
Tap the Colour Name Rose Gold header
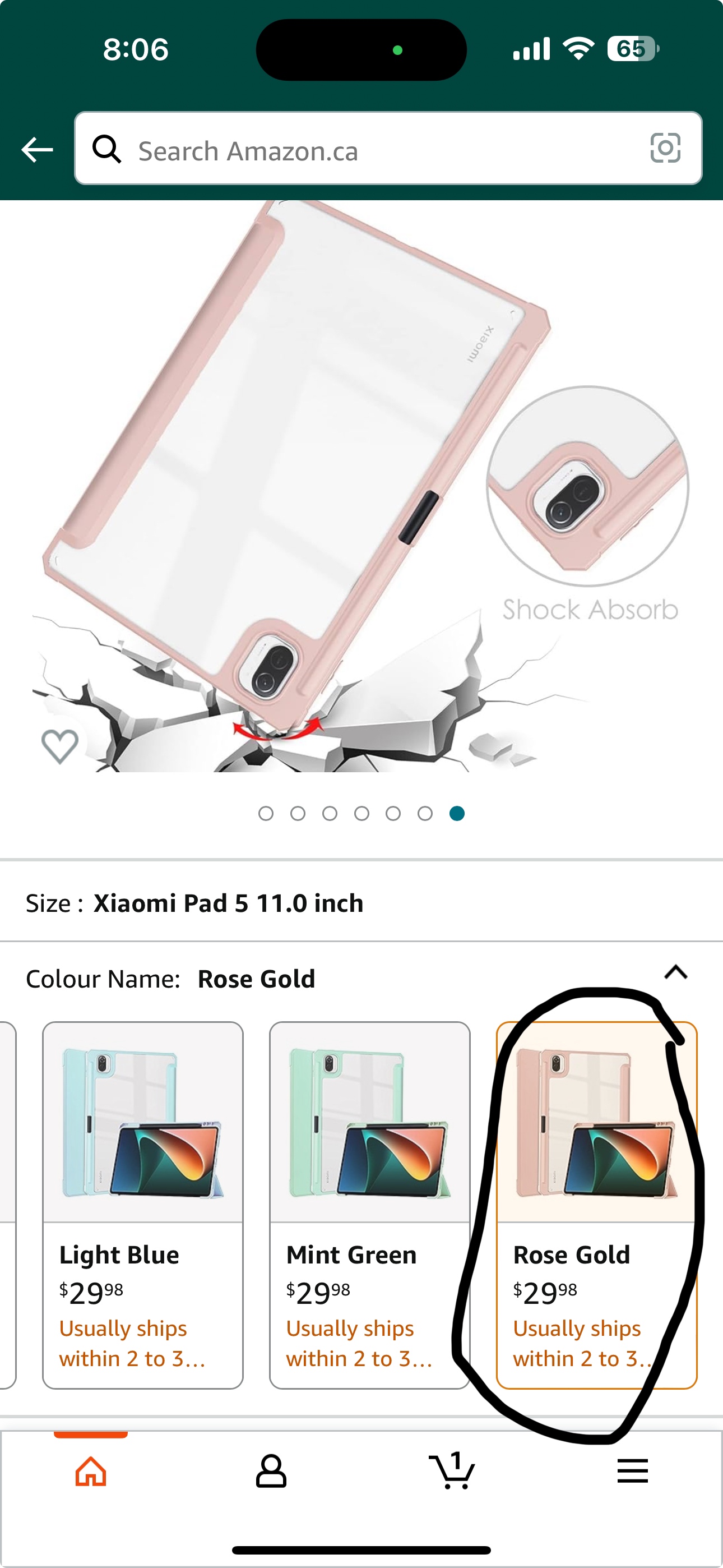170,979
